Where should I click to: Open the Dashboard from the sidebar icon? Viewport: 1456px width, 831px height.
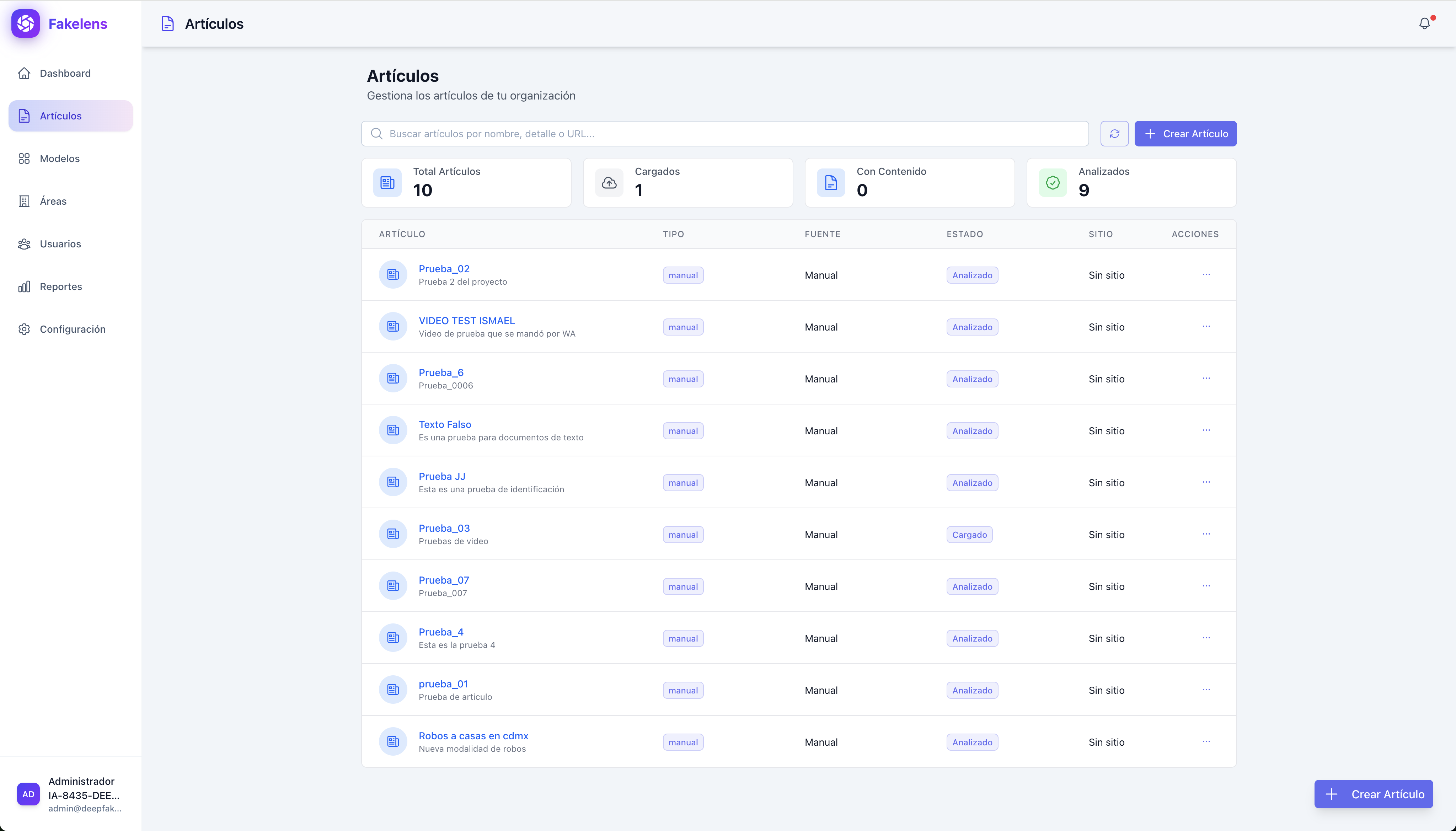pyautogui.click(x=24, y=73)
